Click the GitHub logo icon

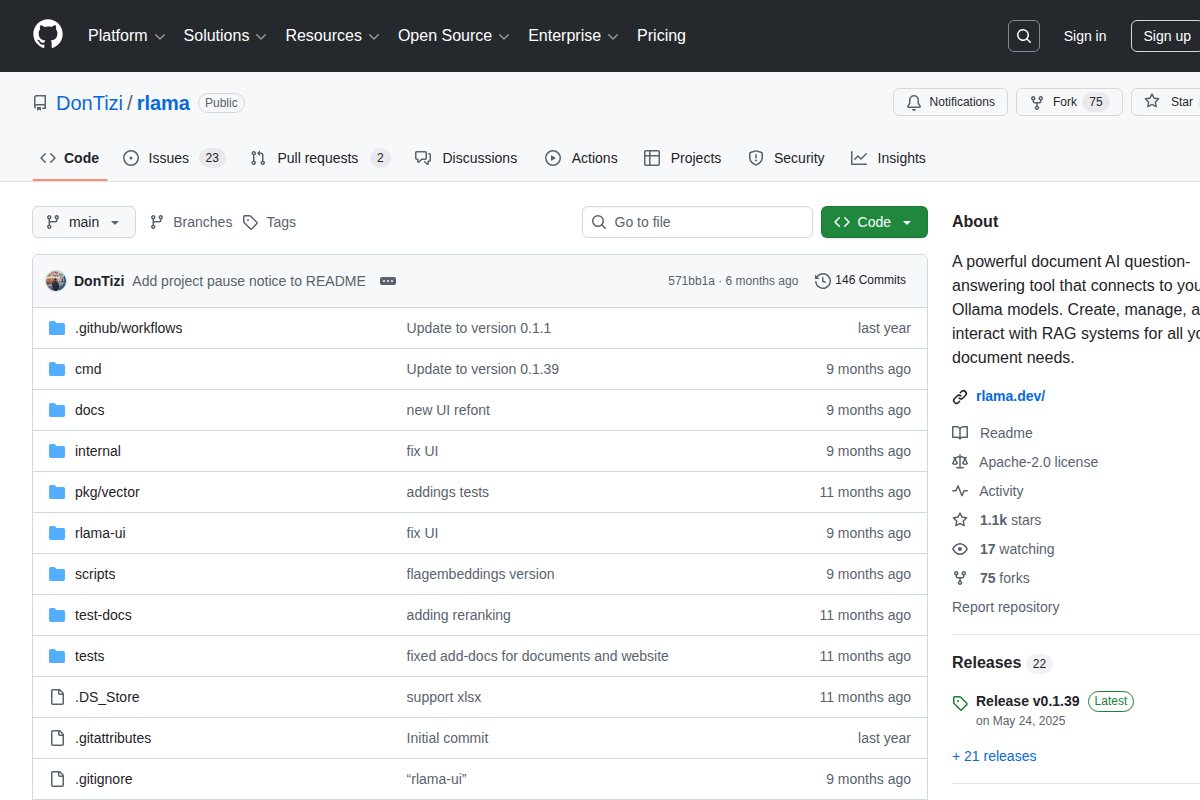pos(48,35)
